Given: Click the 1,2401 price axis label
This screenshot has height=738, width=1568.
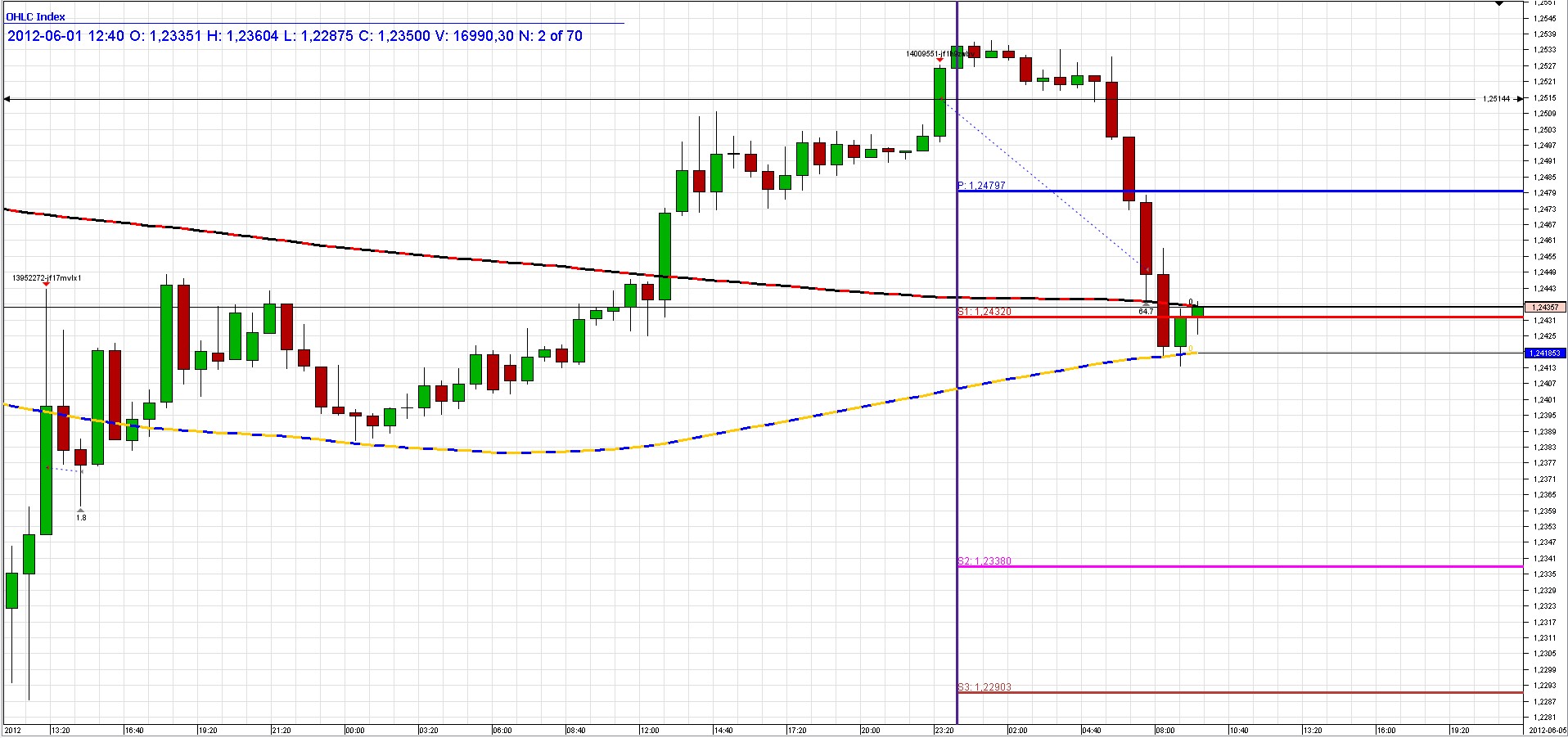Looking at the screenshot, I should [1544, 399].
